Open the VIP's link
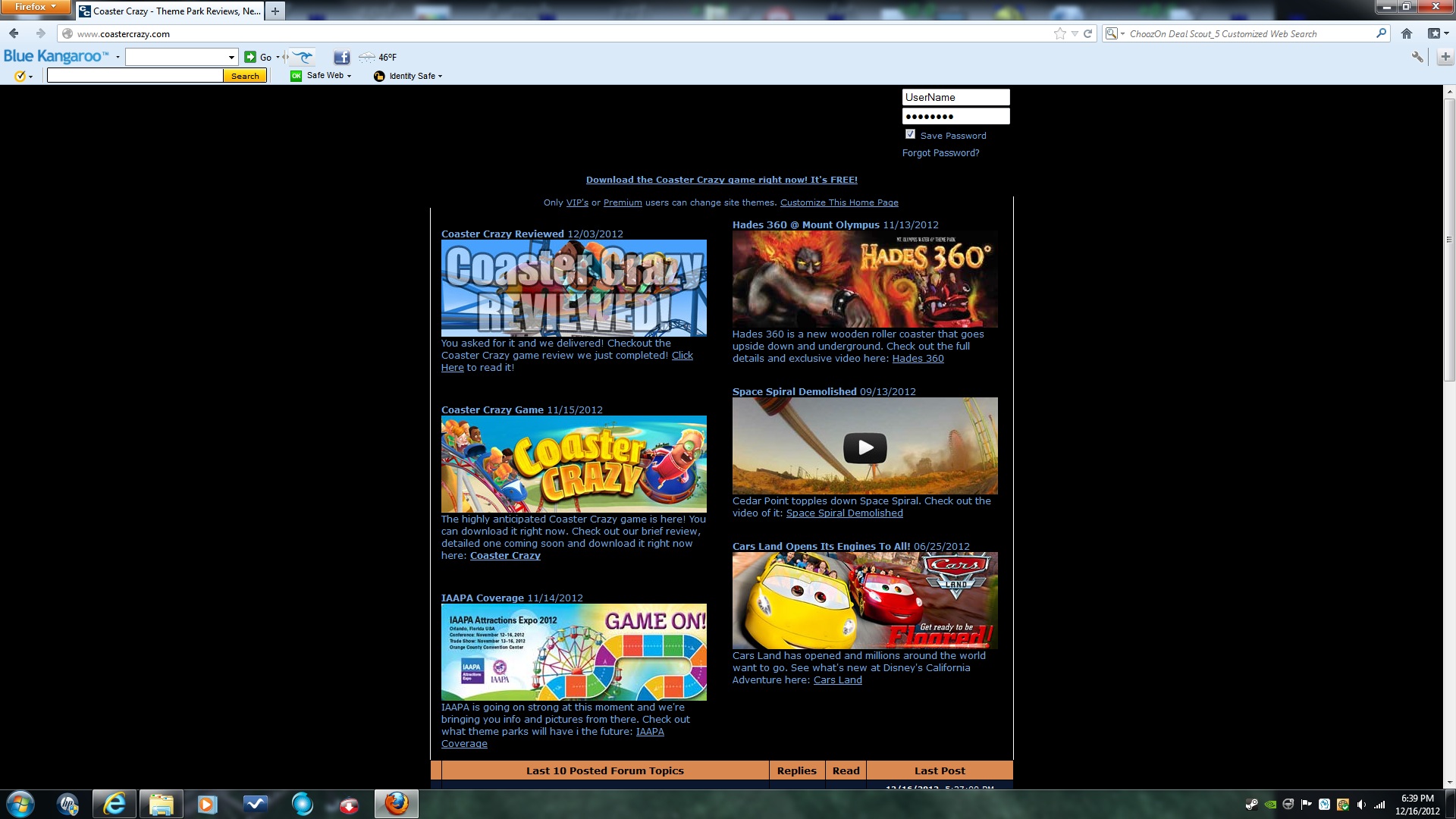The width and height of the screenshot is (1456, 819). pyautogui.click(x=577, y=202)
